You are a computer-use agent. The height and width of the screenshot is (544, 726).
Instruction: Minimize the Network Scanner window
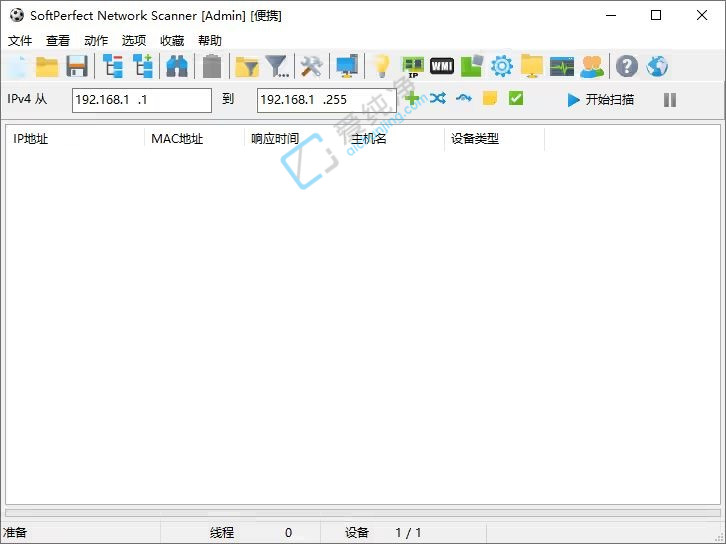[x=611, y=15]
